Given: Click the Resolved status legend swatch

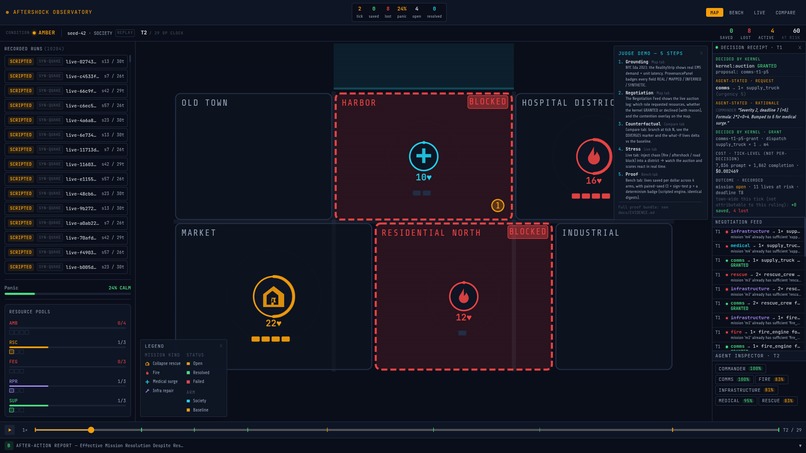Looking at the screenshot, I should click(x=188, y=373).
